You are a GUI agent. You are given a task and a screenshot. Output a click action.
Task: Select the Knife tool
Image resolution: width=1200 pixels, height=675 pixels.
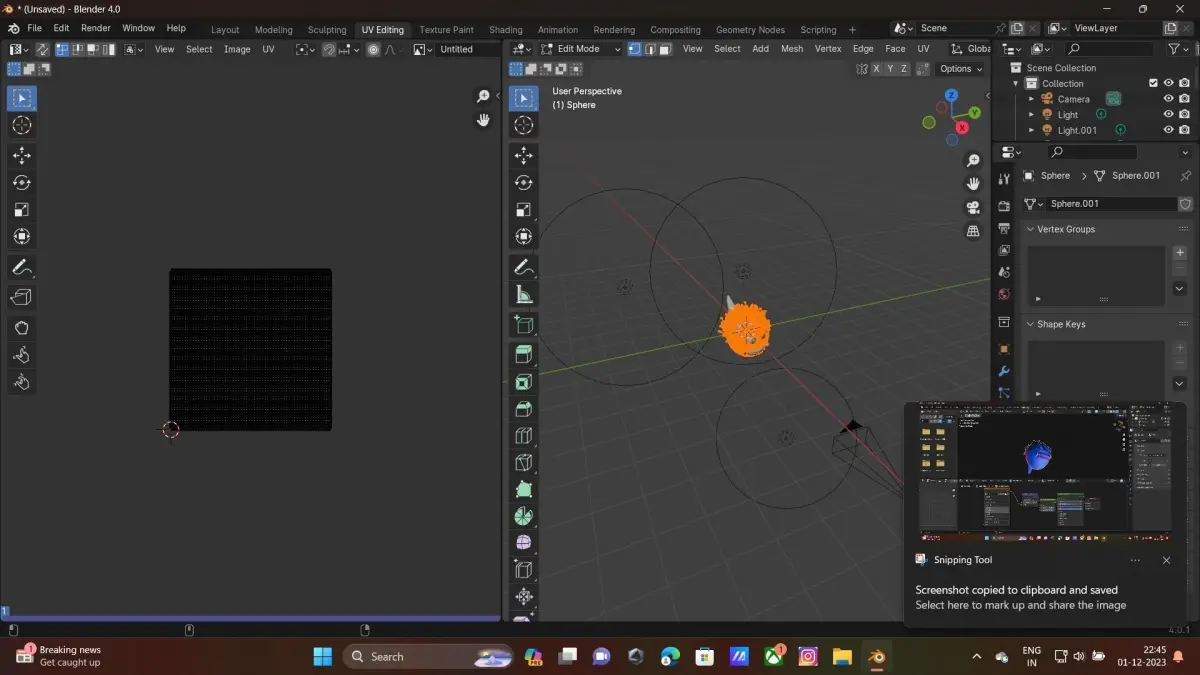pyautogui.click(x=523, y=463)
